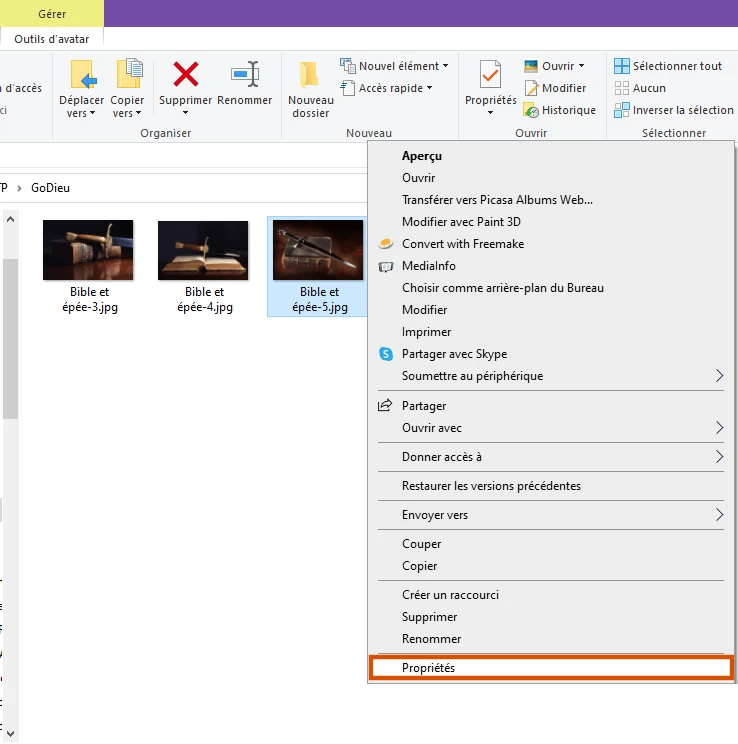The width and height of the screenshot is (738, 744).
Task: Switch to the Outils d'avatar tab
Action: [x=52, y=39]
